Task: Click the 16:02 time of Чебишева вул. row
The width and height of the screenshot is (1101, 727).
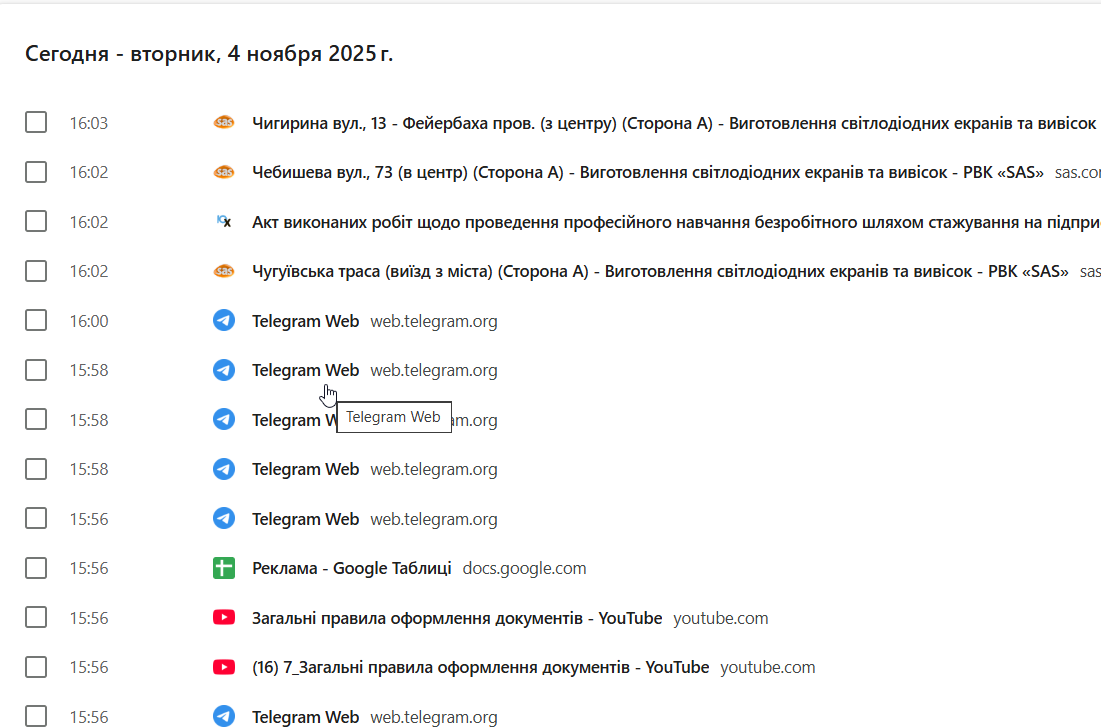Action: coord(88,172)
